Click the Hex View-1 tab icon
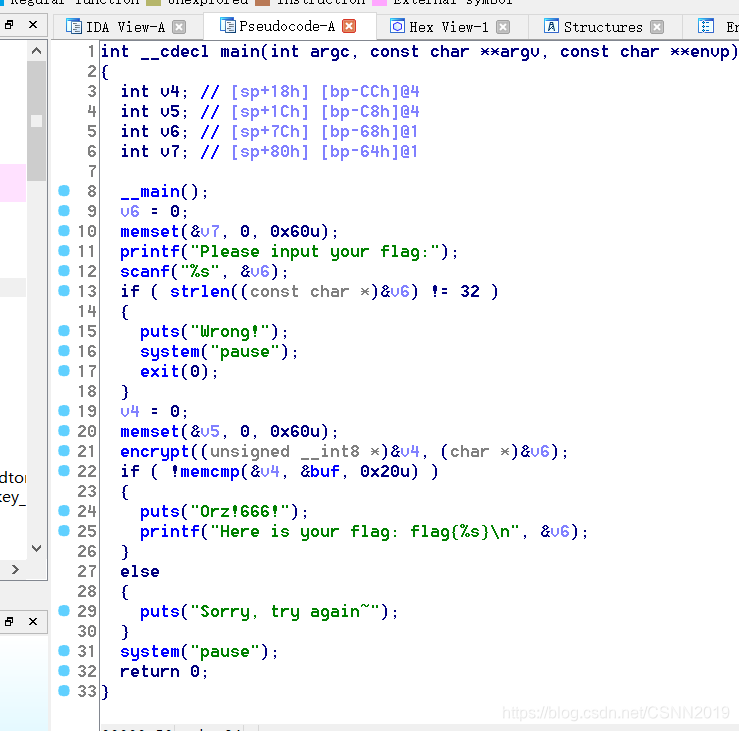Viewport: 739px width, 731px height. pos(397,26)
